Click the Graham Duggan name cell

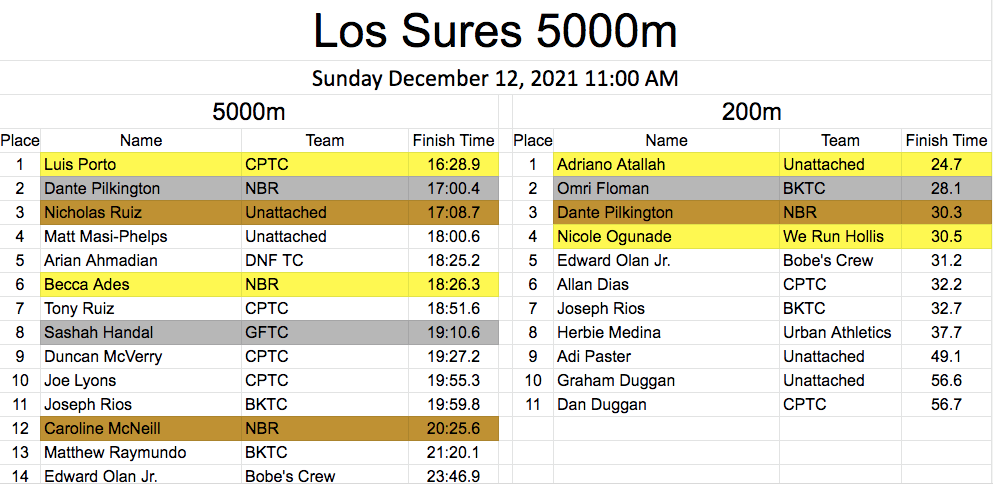pos(666,380)
